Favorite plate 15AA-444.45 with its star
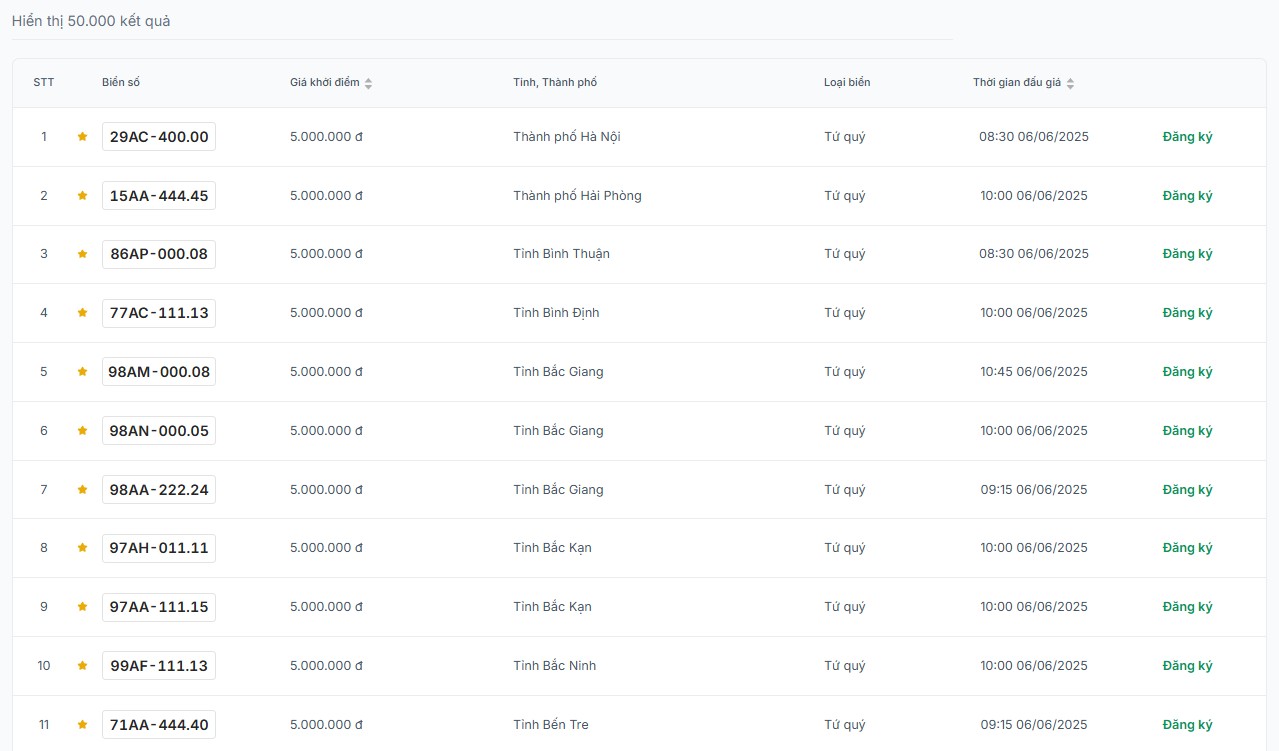The width and height of the screenshot is (1279, 751). (82, 196)
